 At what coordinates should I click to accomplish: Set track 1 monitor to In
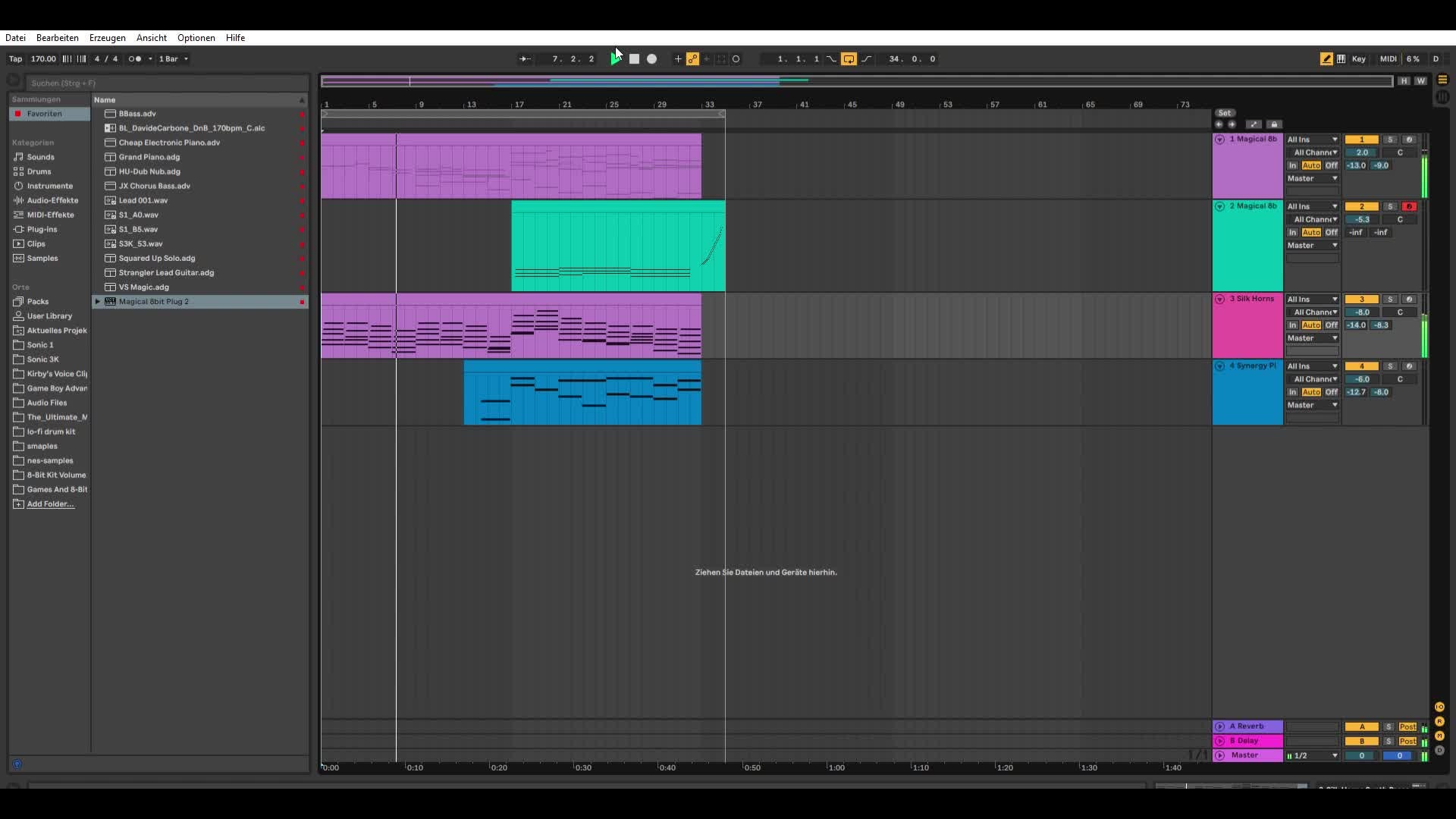[1293, 165]
